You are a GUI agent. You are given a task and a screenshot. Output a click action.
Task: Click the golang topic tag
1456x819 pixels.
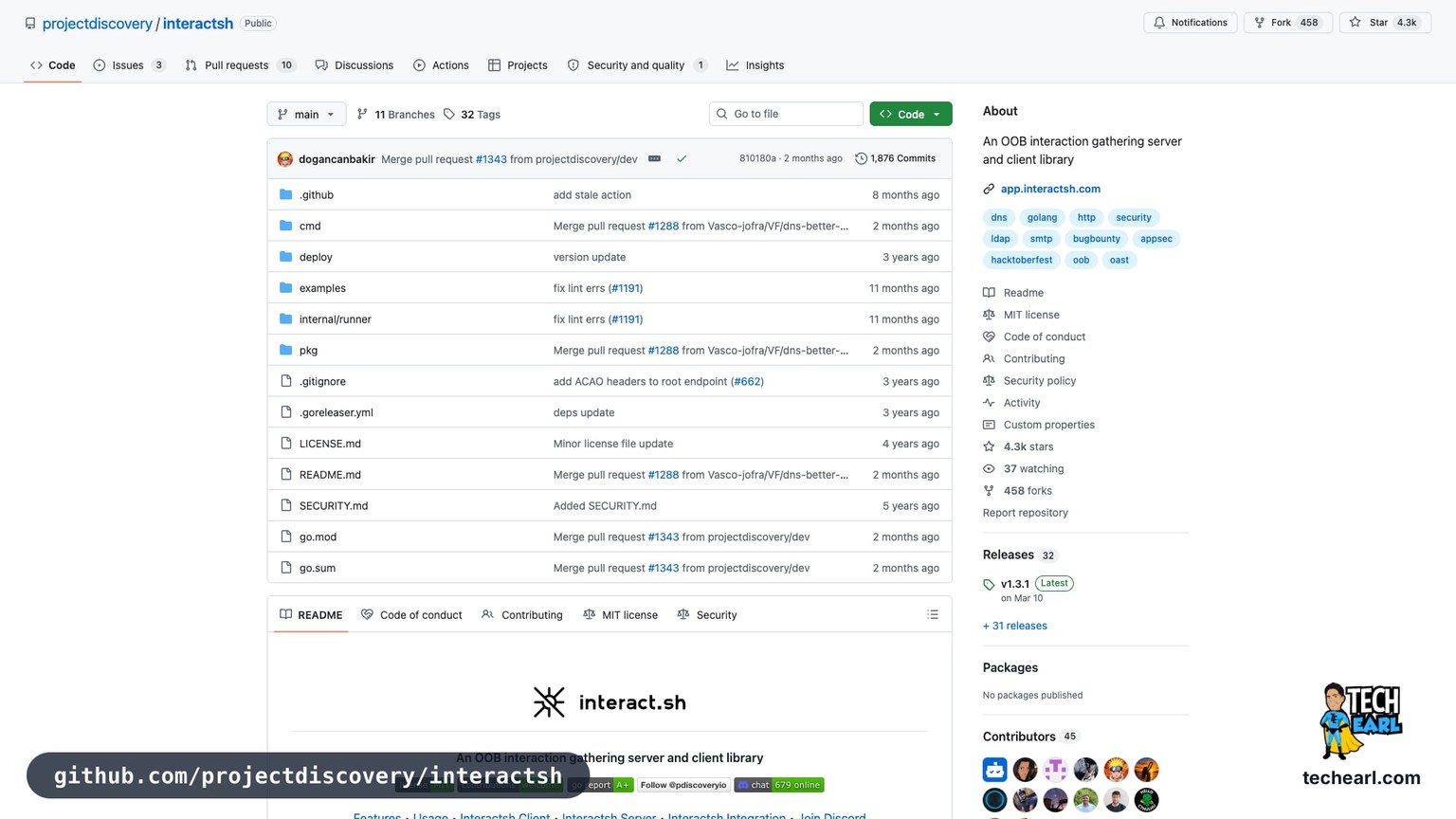pos(1042,217)
